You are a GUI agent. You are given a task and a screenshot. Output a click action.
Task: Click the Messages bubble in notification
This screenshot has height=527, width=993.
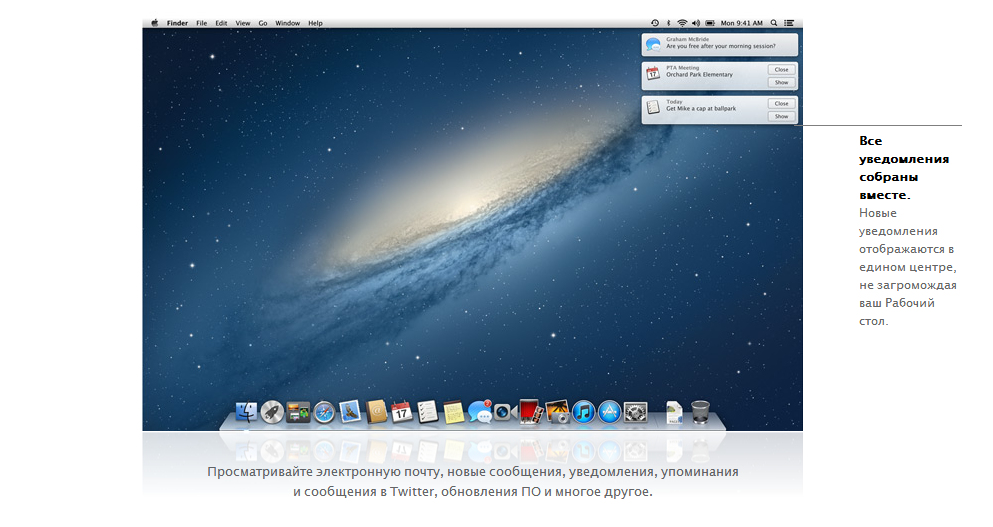pos(653,44)
